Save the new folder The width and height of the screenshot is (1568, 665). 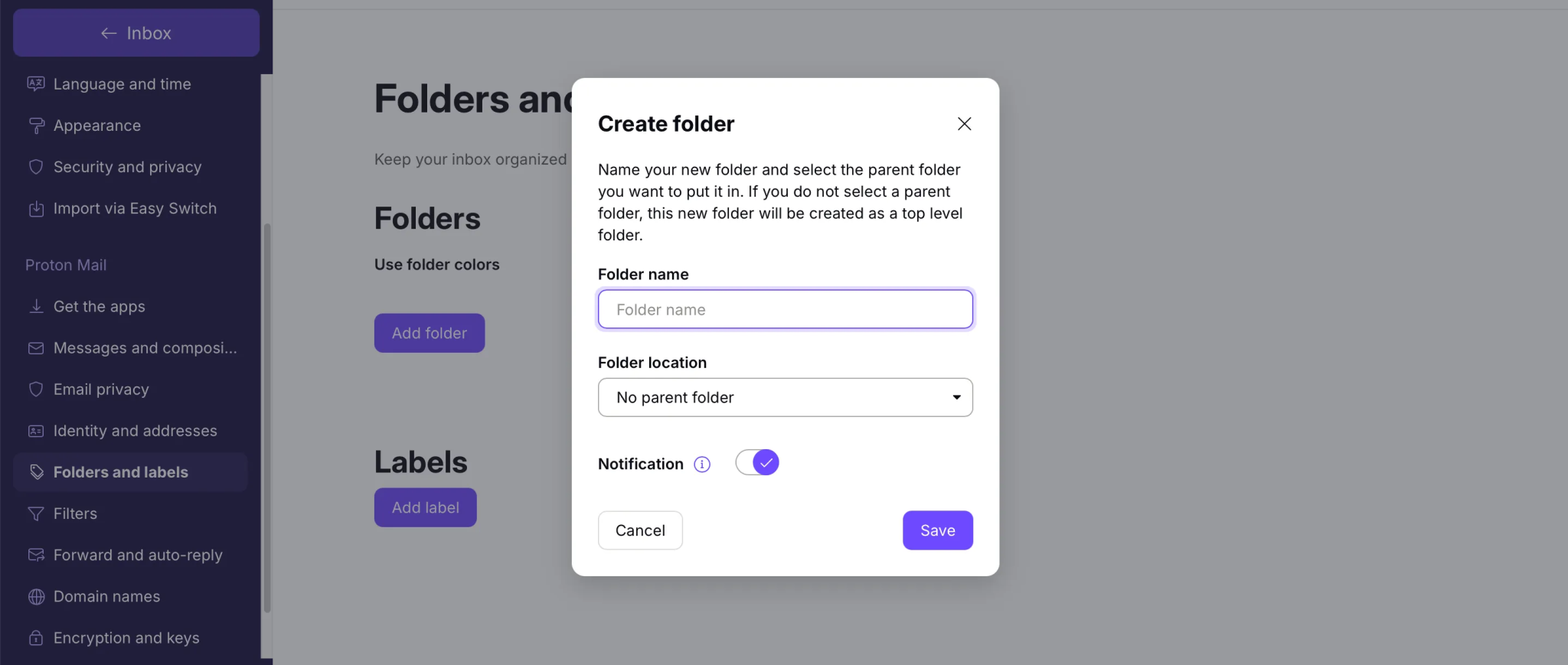[x=938, y=530]
